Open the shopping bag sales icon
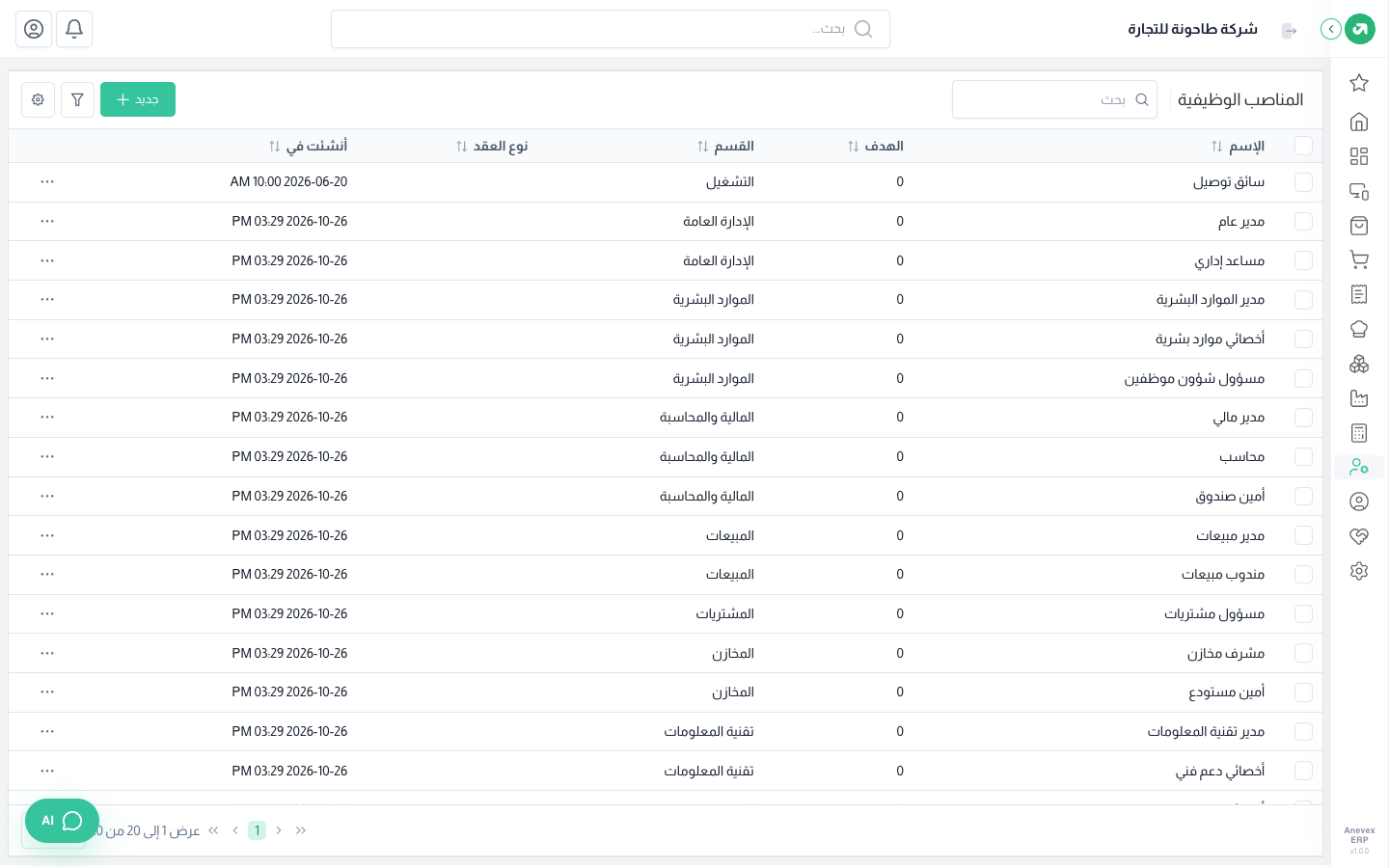Viewport: 1389px width, 868px height. pyautogui.click(x=1359, y=226)
